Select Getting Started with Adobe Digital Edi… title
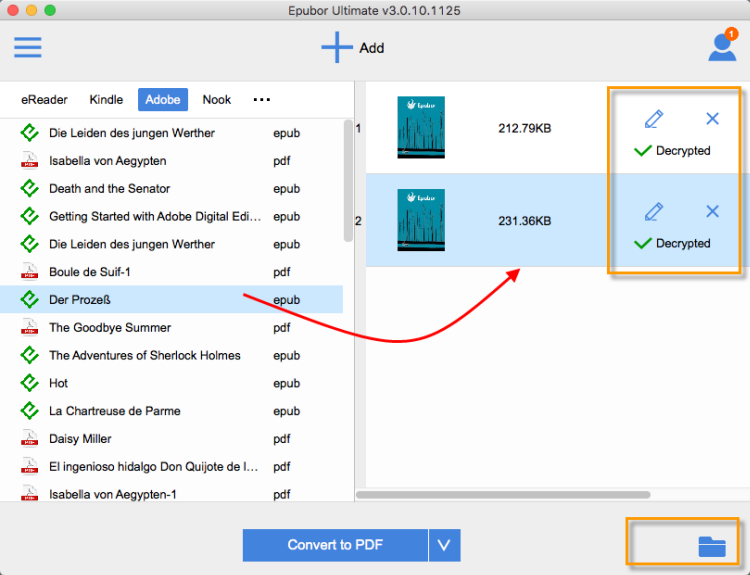The height and width of the screenshot is (575, 750). tap(155, 216)
